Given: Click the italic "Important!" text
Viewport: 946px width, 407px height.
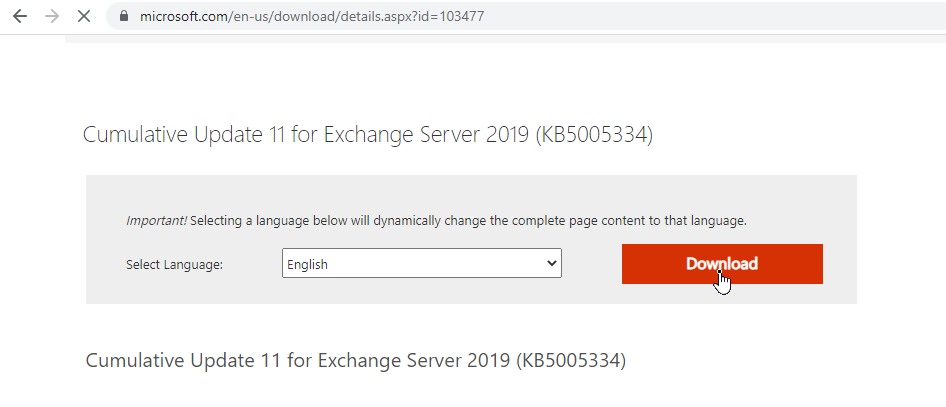Looking at the screenshot, I should [x=156, y=221].
